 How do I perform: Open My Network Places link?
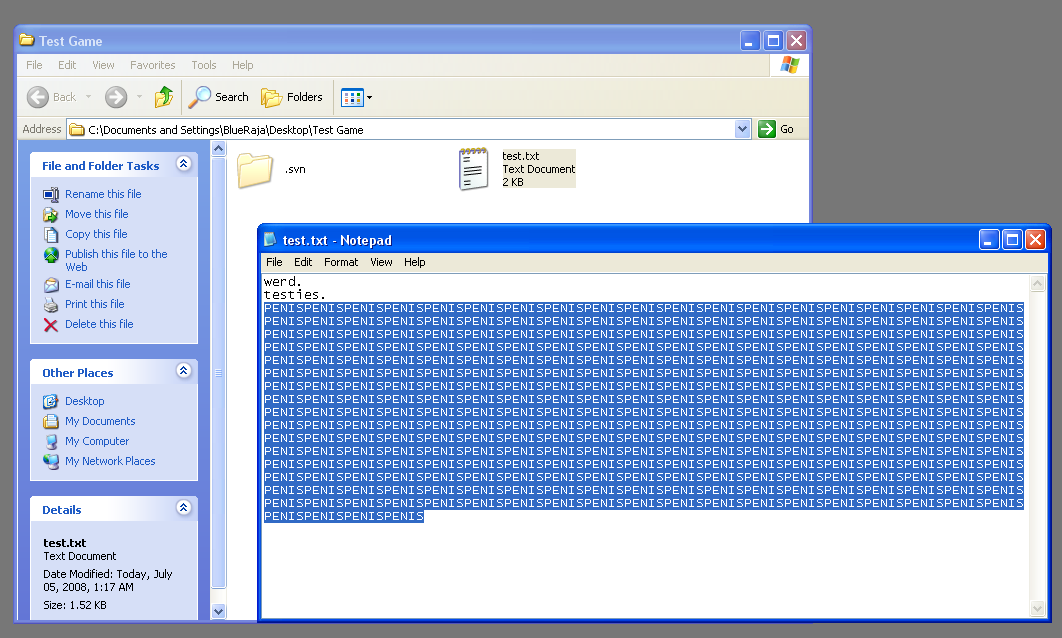tap(110, 461)
